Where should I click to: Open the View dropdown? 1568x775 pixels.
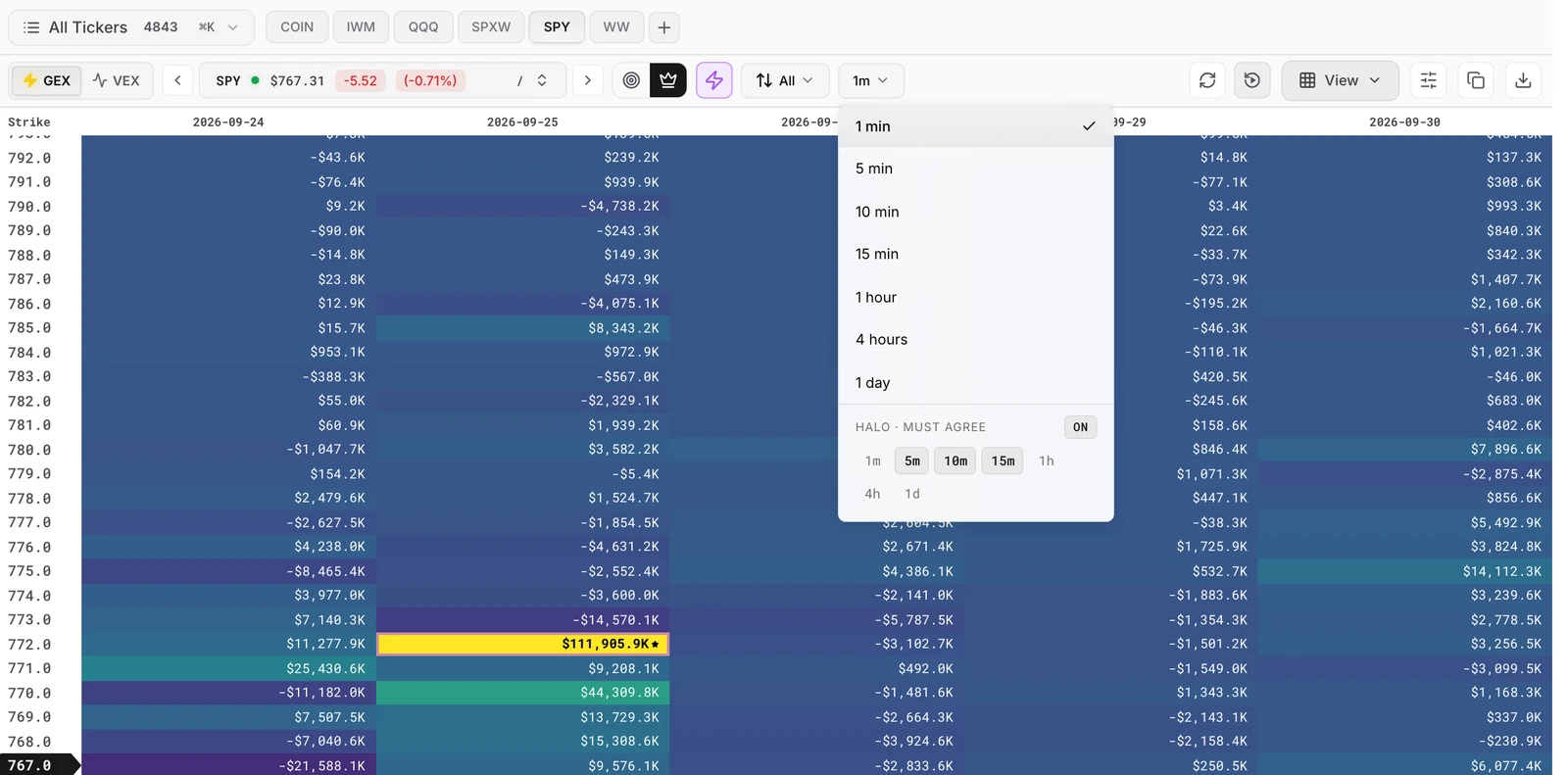click(1340, 80)
